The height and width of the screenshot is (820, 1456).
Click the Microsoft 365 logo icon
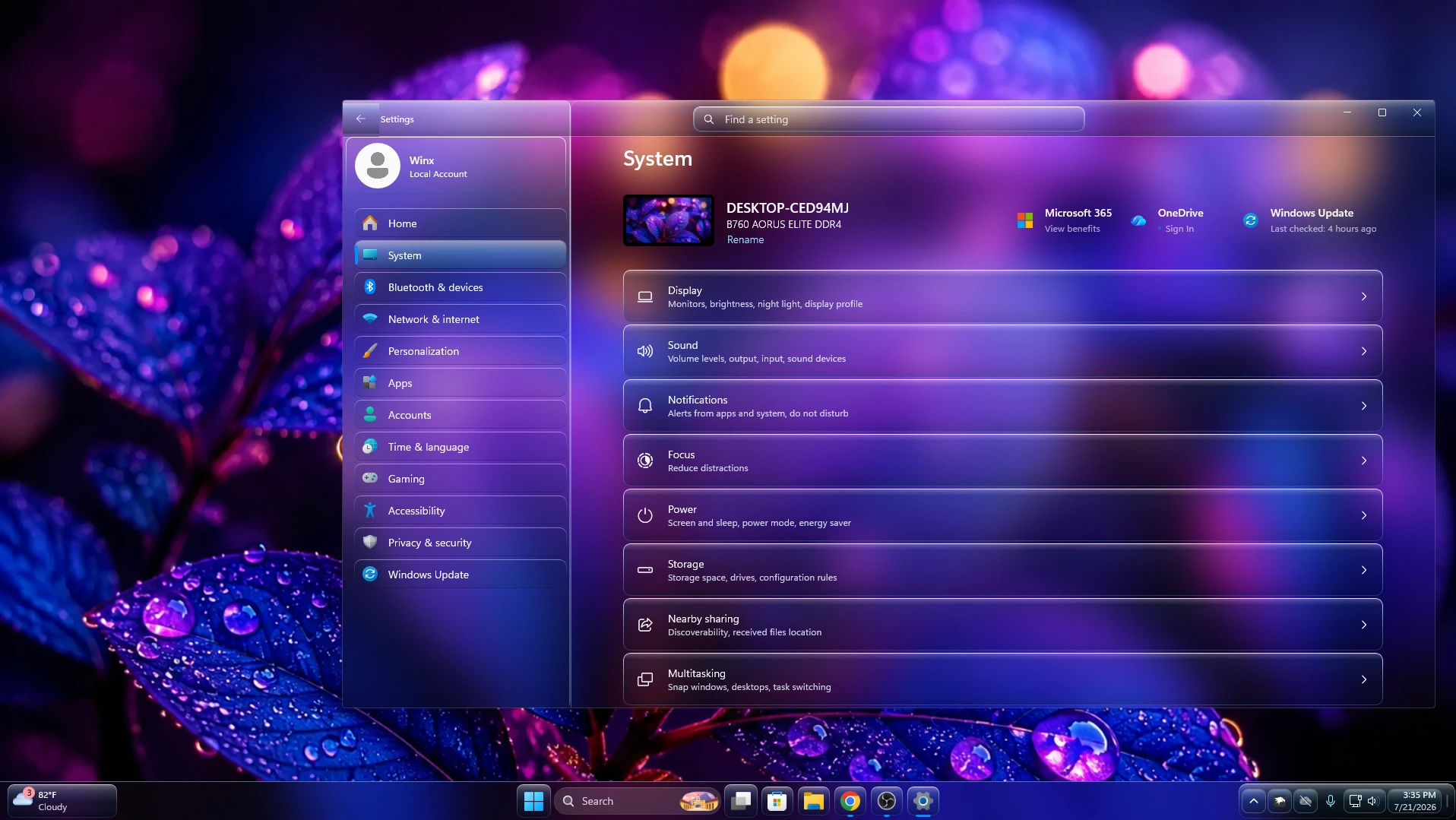[x=1025, y=220]
